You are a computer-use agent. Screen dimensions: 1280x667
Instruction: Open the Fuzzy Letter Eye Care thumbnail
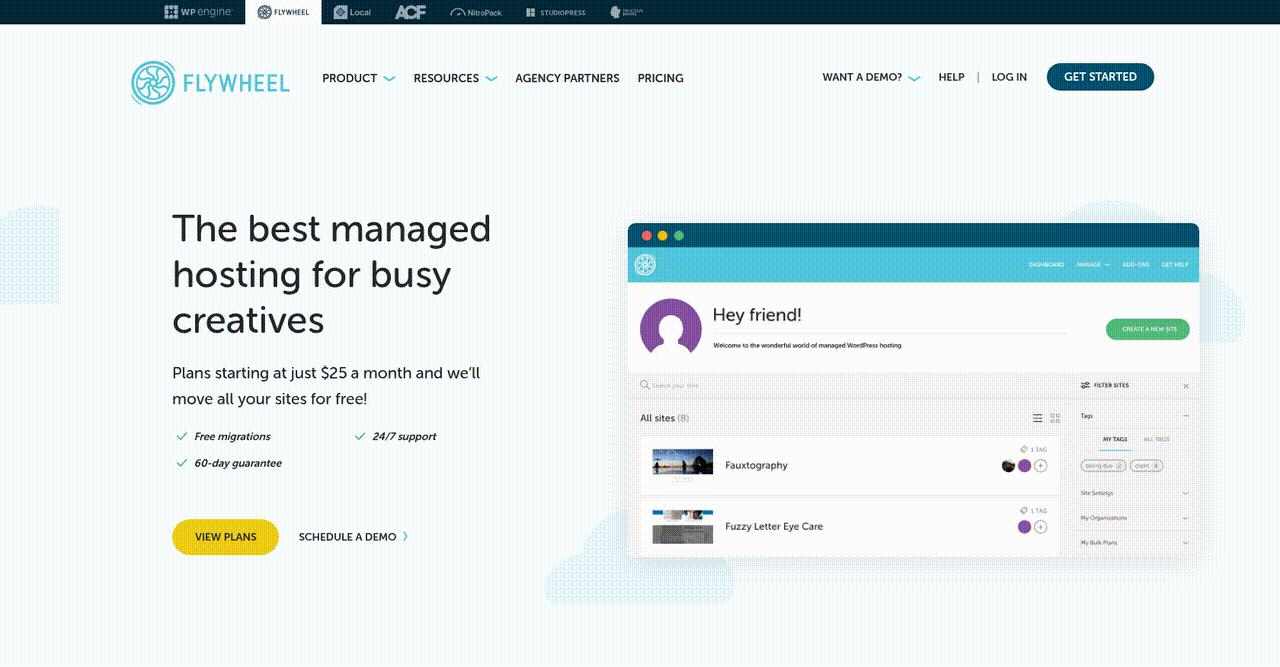click(683, 527)
